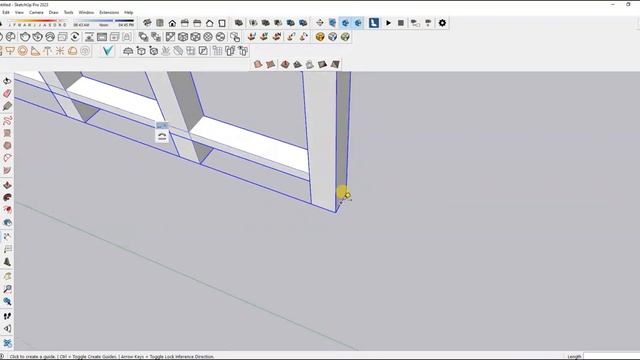The height and width of the screenshot is (360, 640).
Task: Open settings with the gear icon
Action: point(442,23)
